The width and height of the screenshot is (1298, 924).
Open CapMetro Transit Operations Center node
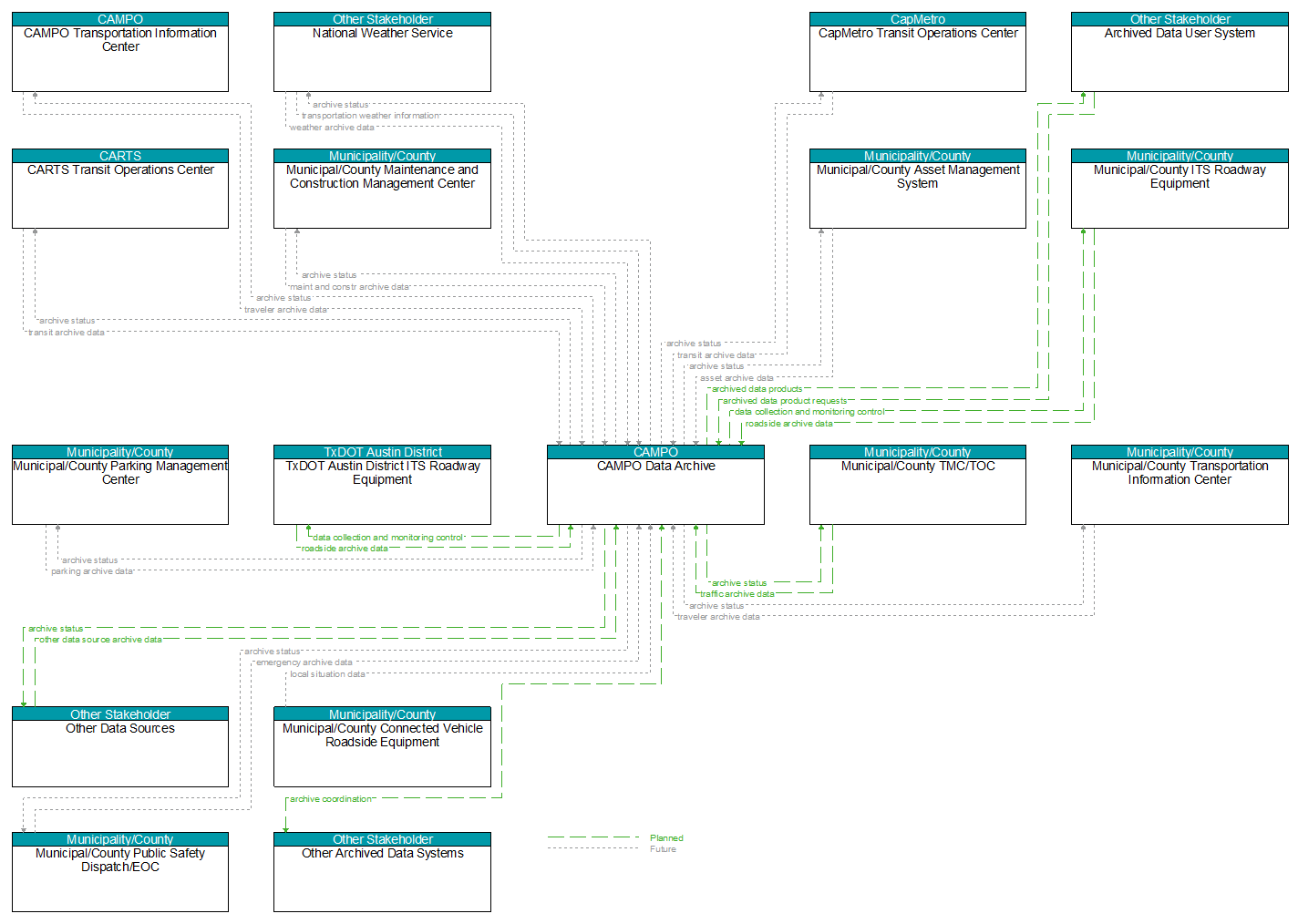click(x=918, y=52)
